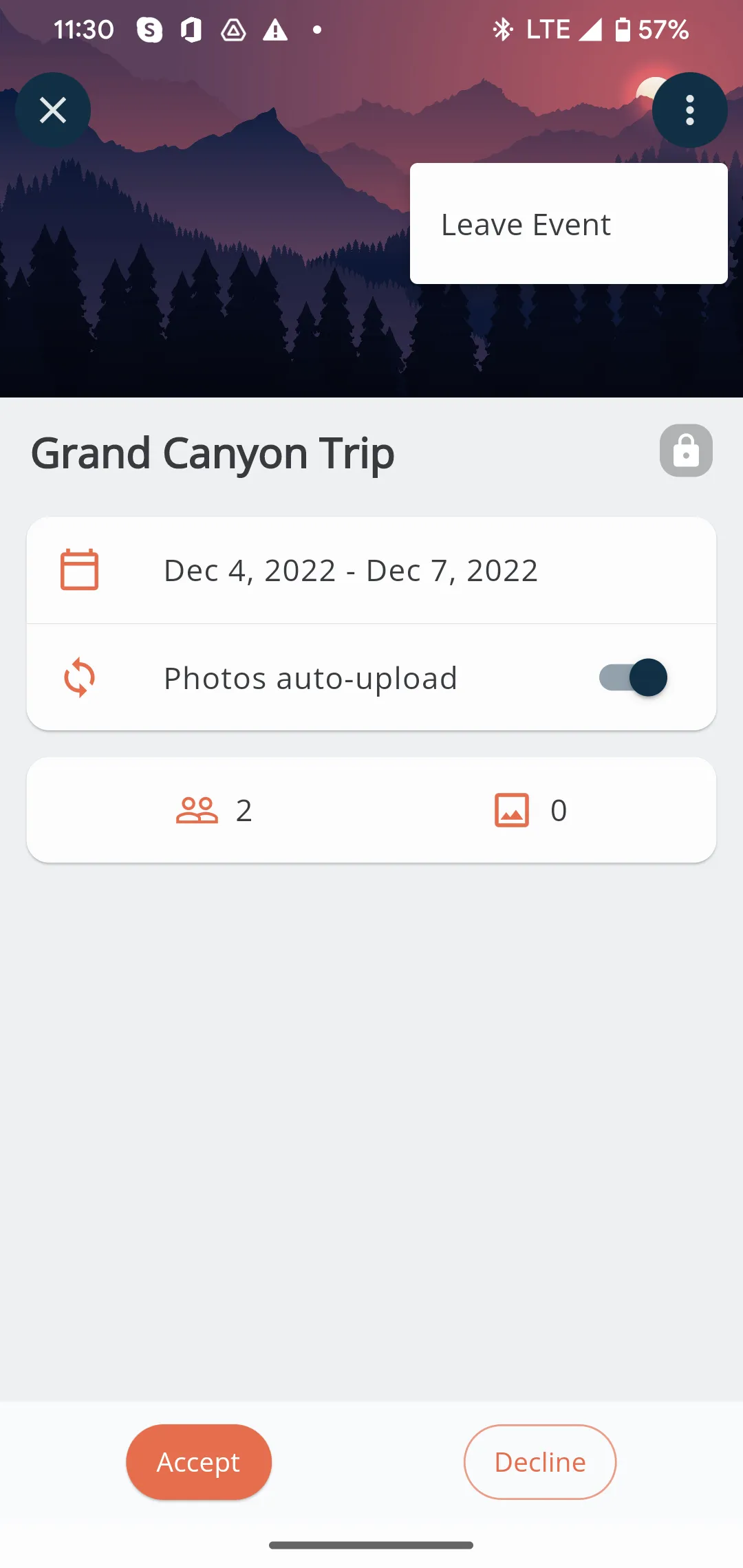
Task: Tap the warning triangle status icon
Action: click(x=275, y=30)
